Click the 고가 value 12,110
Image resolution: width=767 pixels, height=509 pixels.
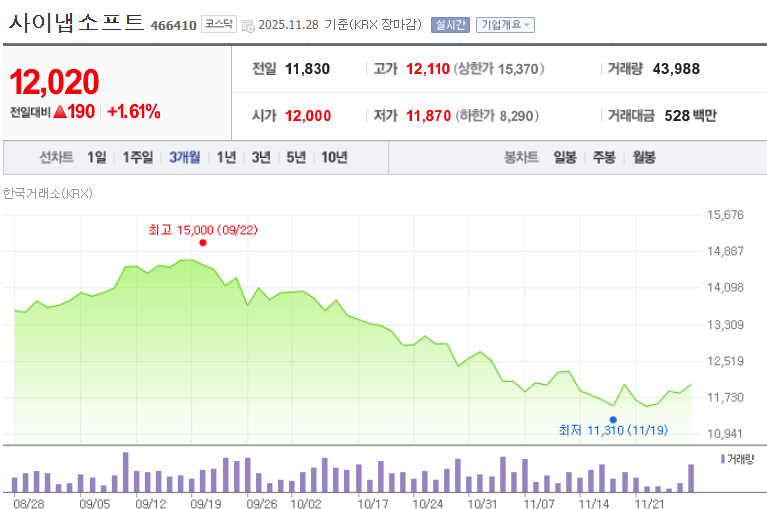click(x=428, y=69)
